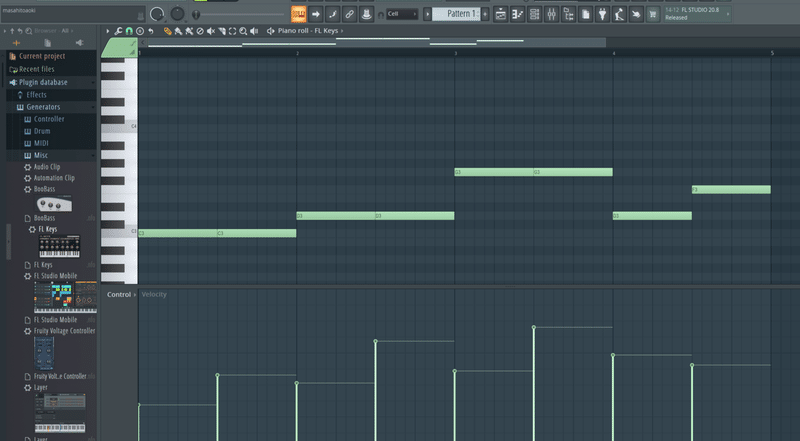Toggle auto scrolling arrow button

(316, 14)
